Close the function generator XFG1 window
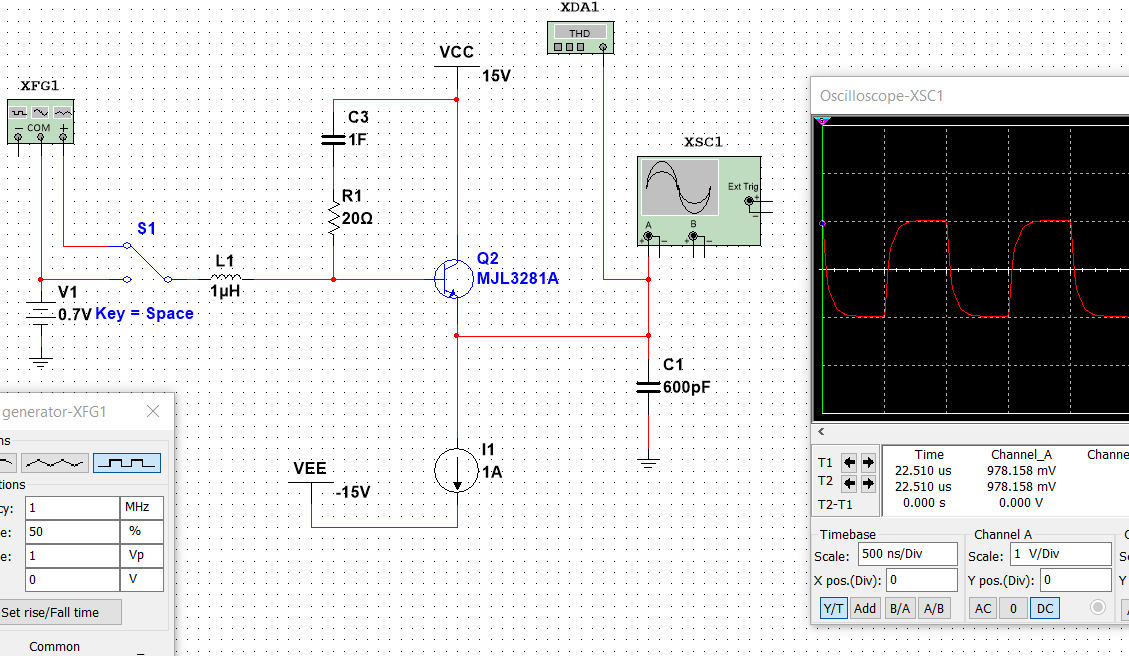Image resolution: width=1129 pixels, height=656 pixels. (153, 411)
